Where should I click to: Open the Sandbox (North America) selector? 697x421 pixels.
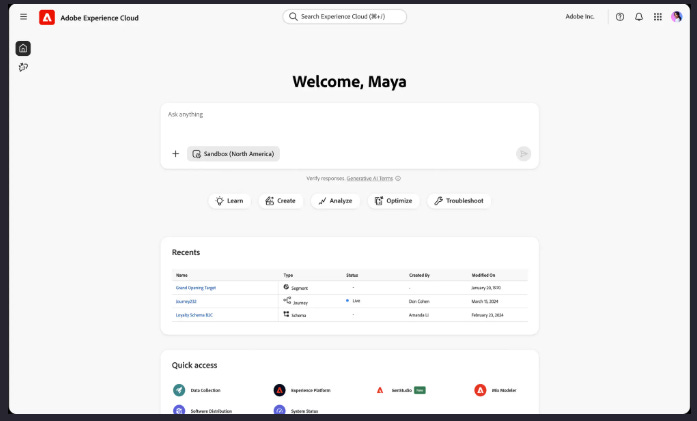click(233, 153)
